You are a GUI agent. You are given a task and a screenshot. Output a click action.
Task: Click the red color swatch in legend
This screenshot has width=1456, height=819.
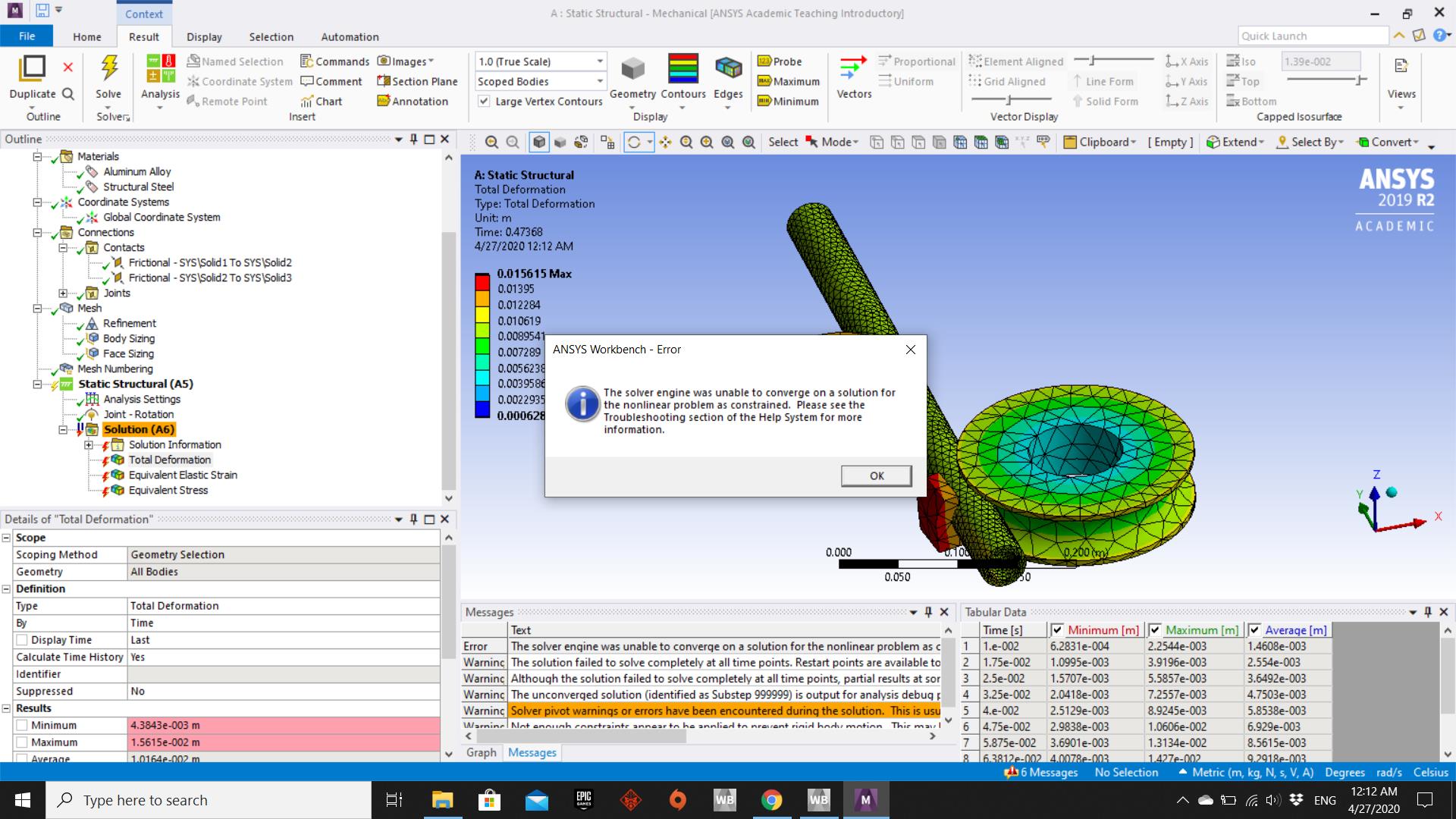[x=482, y=283]
